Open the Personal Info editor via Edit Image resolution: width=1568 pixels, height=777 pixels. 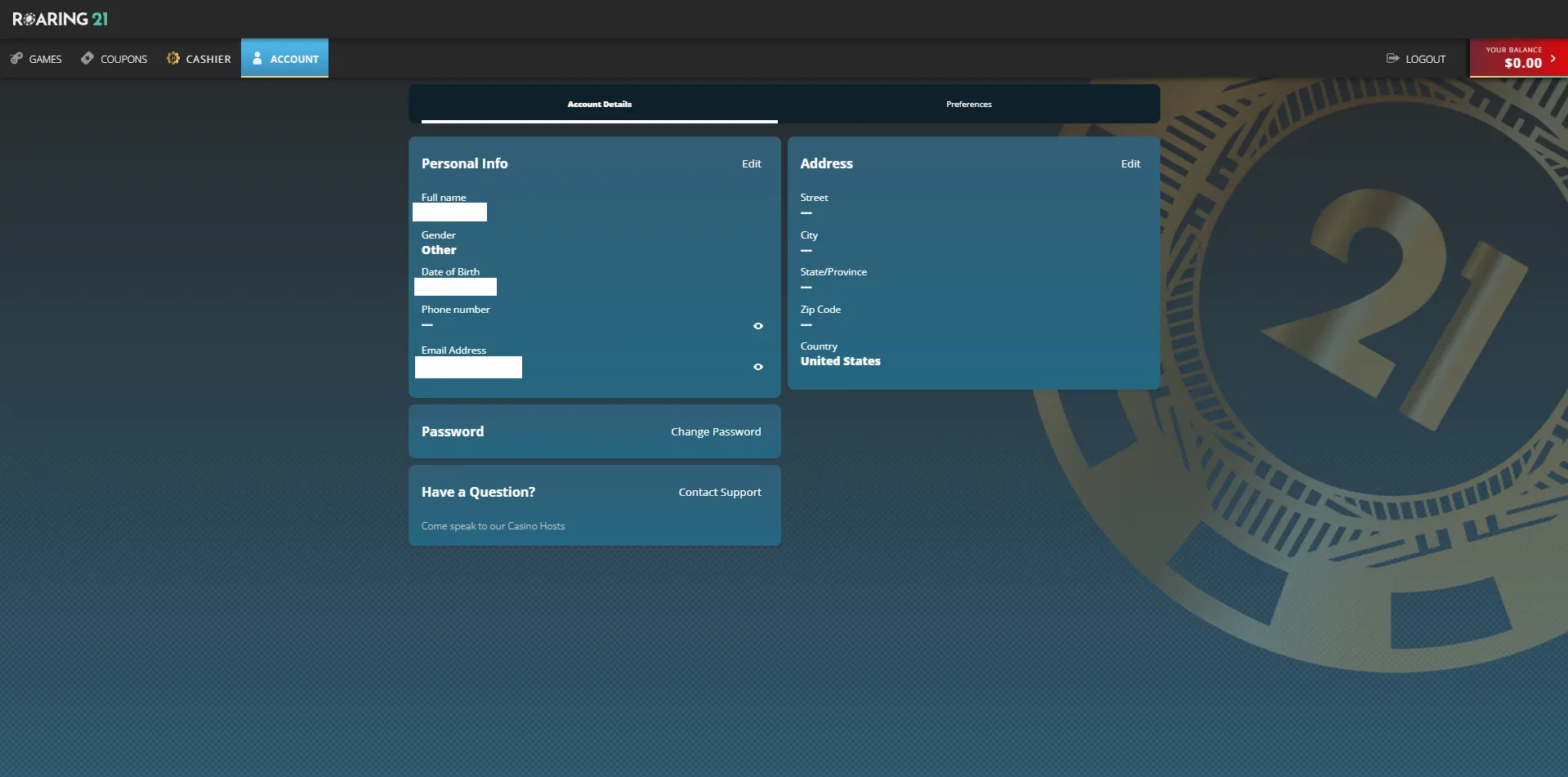click(751, 163)
